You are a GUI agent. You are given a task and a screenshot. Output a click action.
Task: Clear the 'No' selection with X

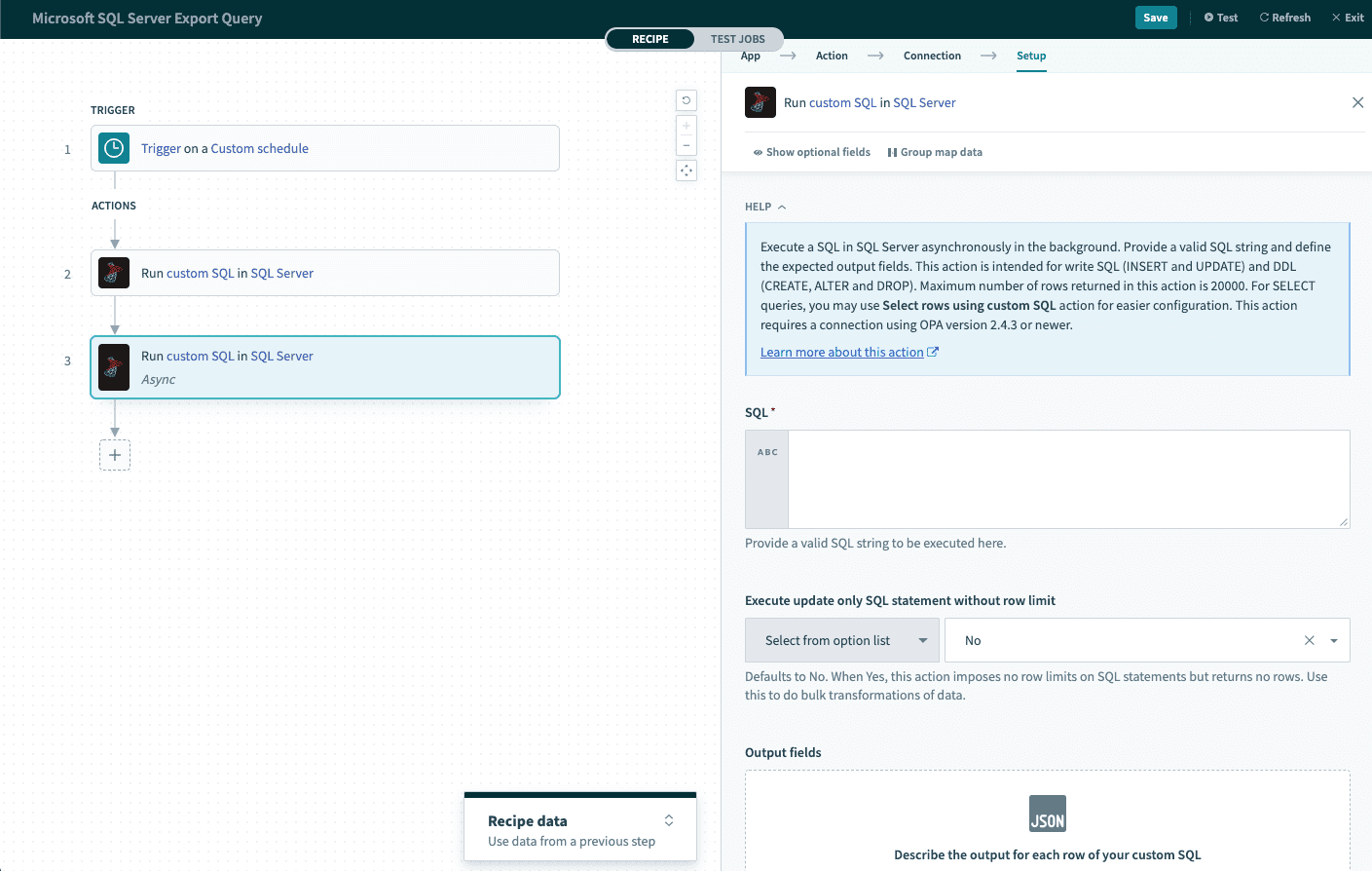coord(1309,640)
